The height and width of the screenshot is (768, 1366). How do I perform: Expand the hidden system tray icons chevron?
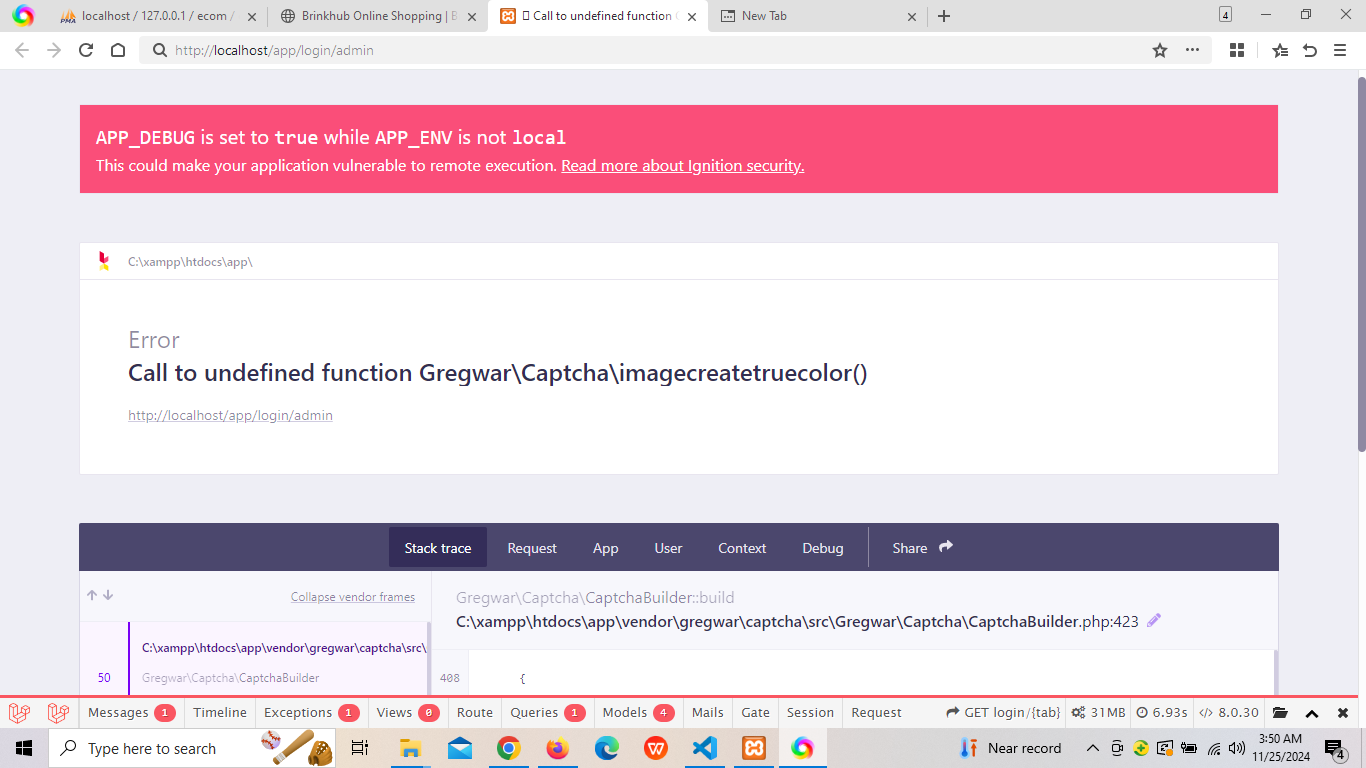[x=1093, y=748]
